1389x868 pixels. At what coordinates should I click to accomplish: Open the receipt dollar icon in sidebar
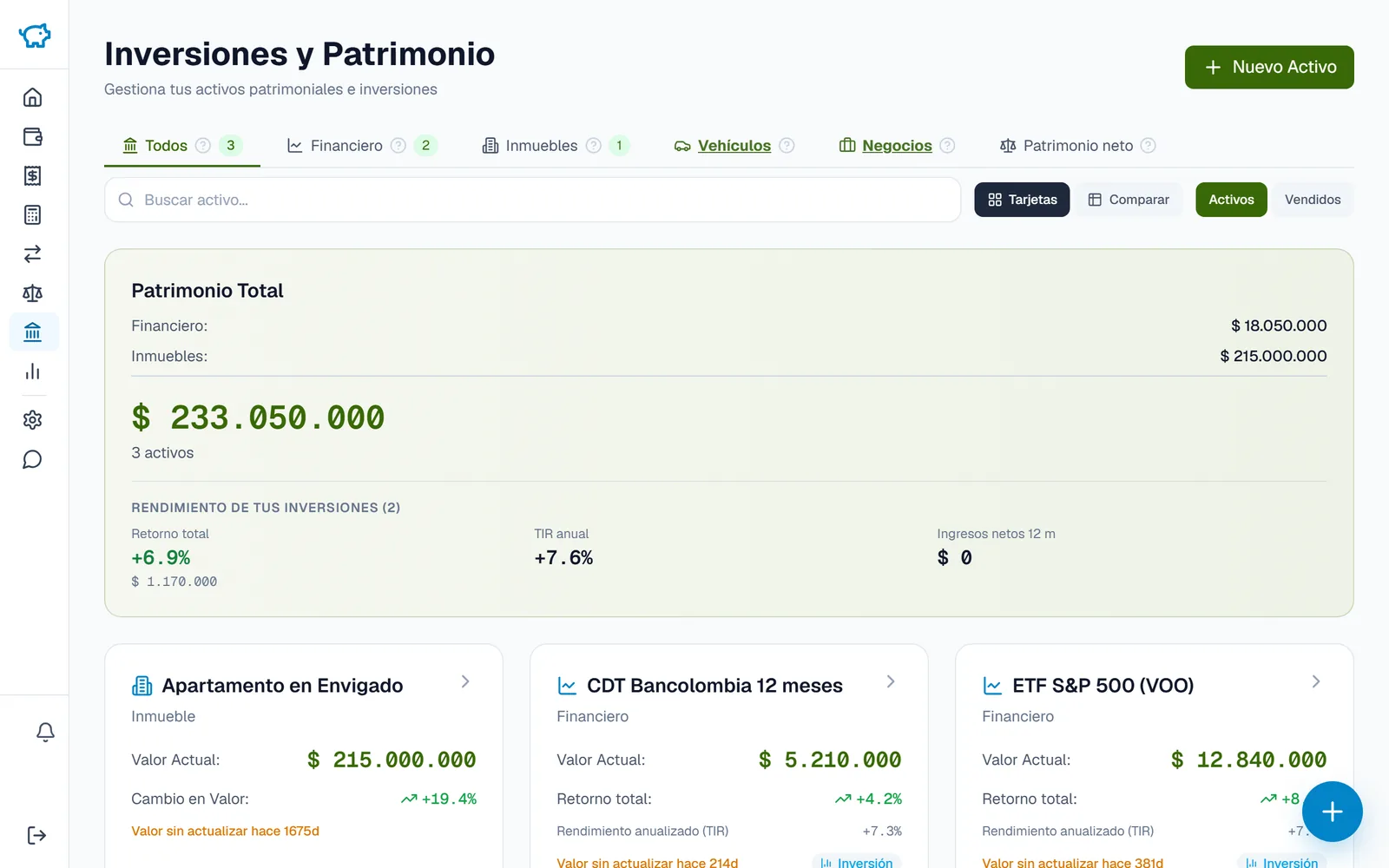click(x=33, y=175)
